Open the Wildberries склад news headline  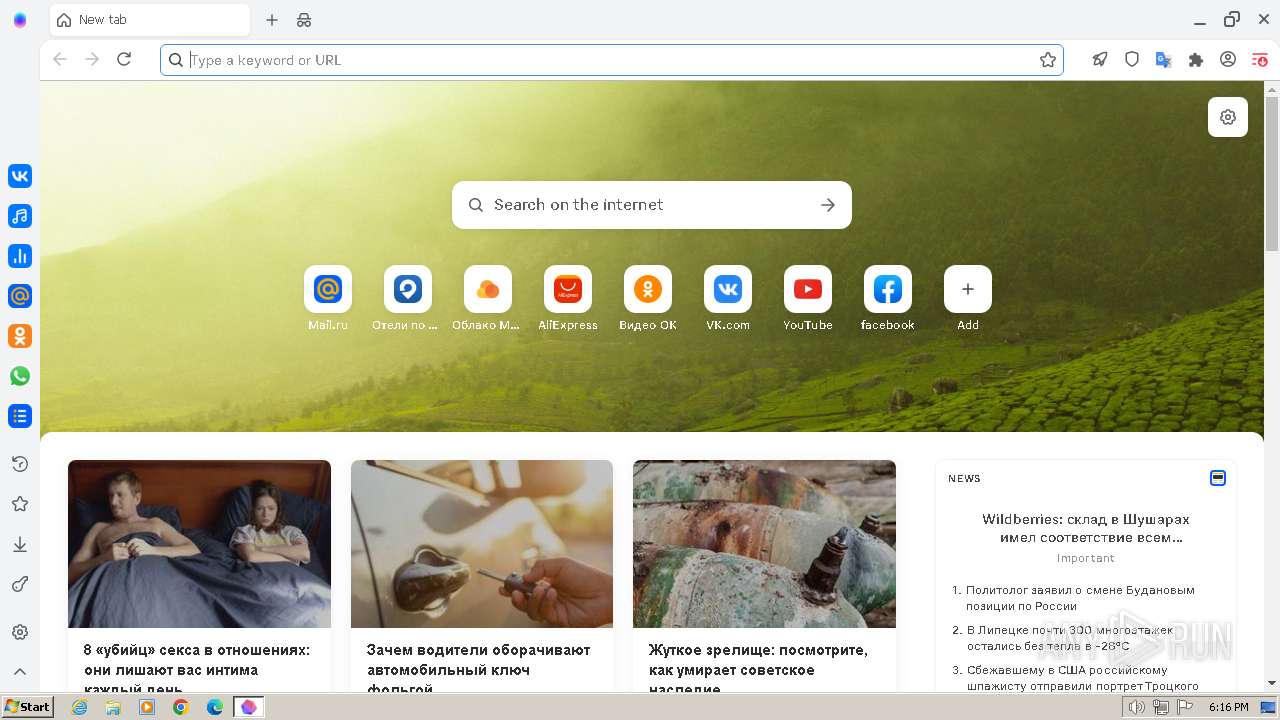[1086, 528]
